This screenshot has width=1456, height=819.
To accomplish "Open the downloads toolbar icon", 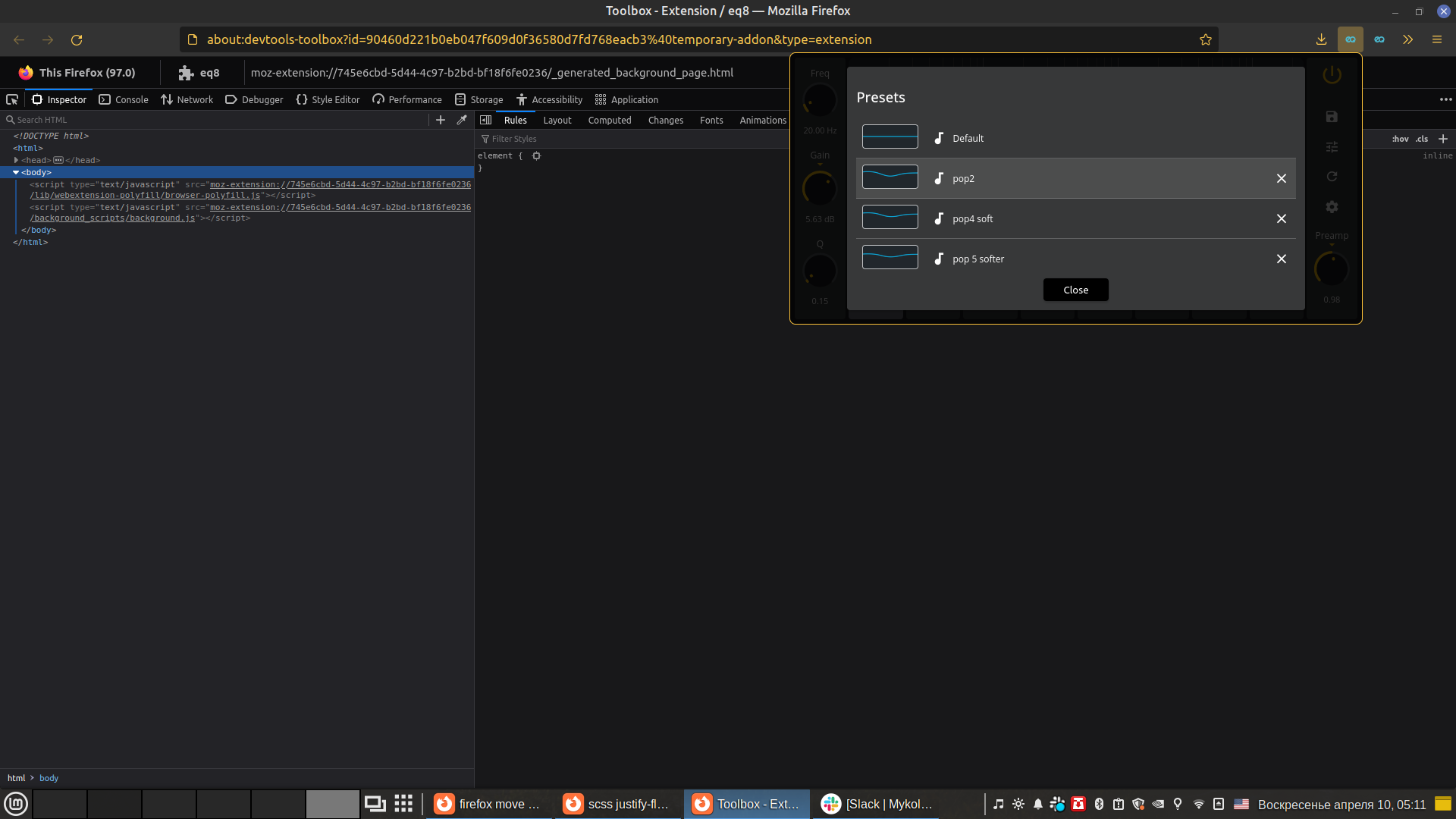I will (1321, 39).
